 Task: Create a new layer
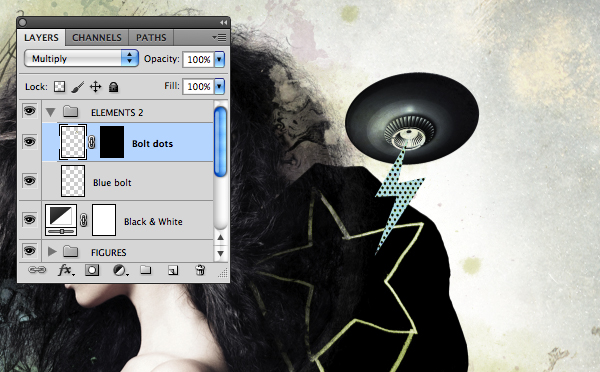(173, 271)
